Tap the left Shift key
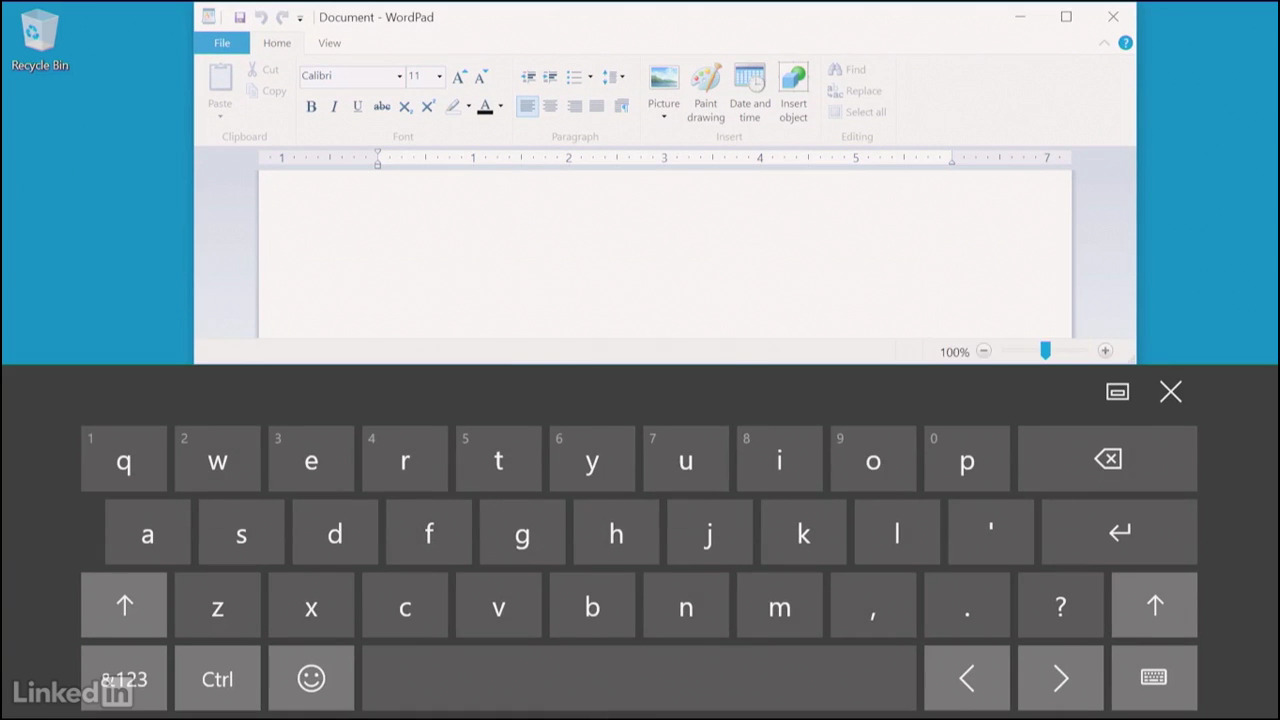 (124, 605)
